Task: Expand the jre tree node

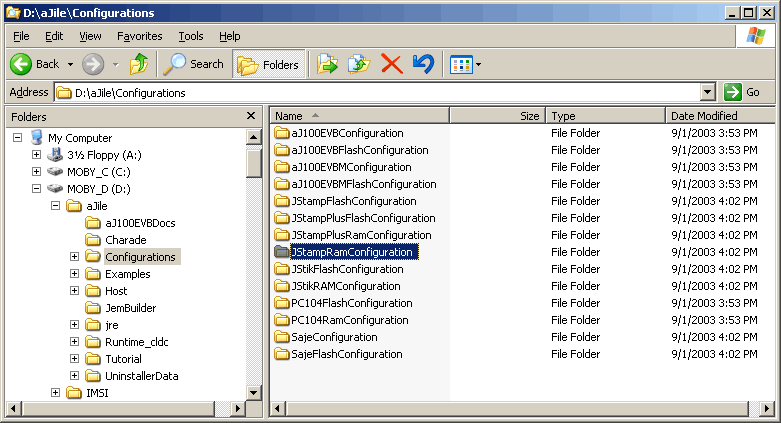Action: [74, 324]
